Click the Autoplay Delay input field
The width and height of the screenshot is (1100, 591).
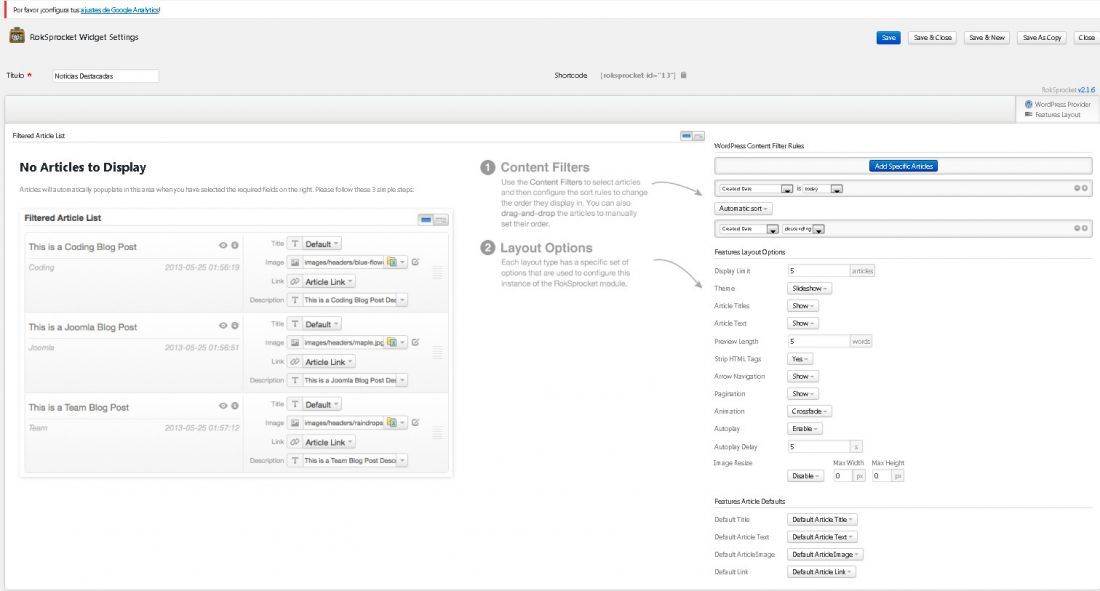[818, 446]
